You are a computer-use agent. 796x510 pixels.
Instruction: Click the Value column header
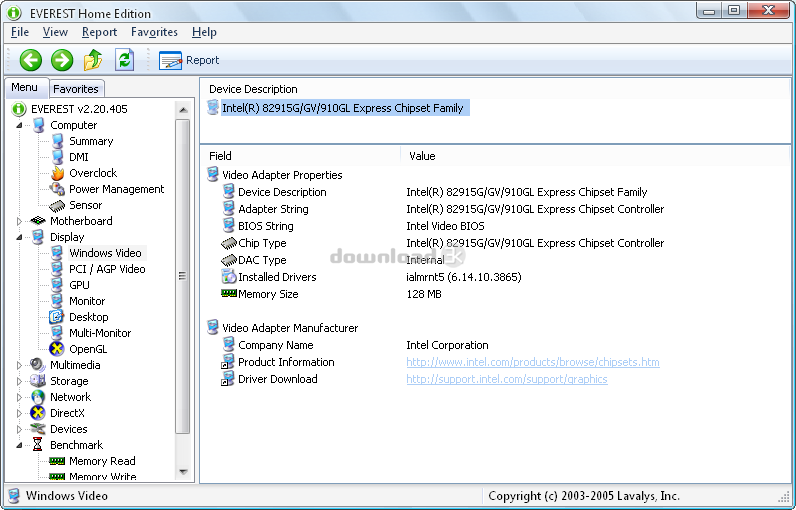click(422, 156)
